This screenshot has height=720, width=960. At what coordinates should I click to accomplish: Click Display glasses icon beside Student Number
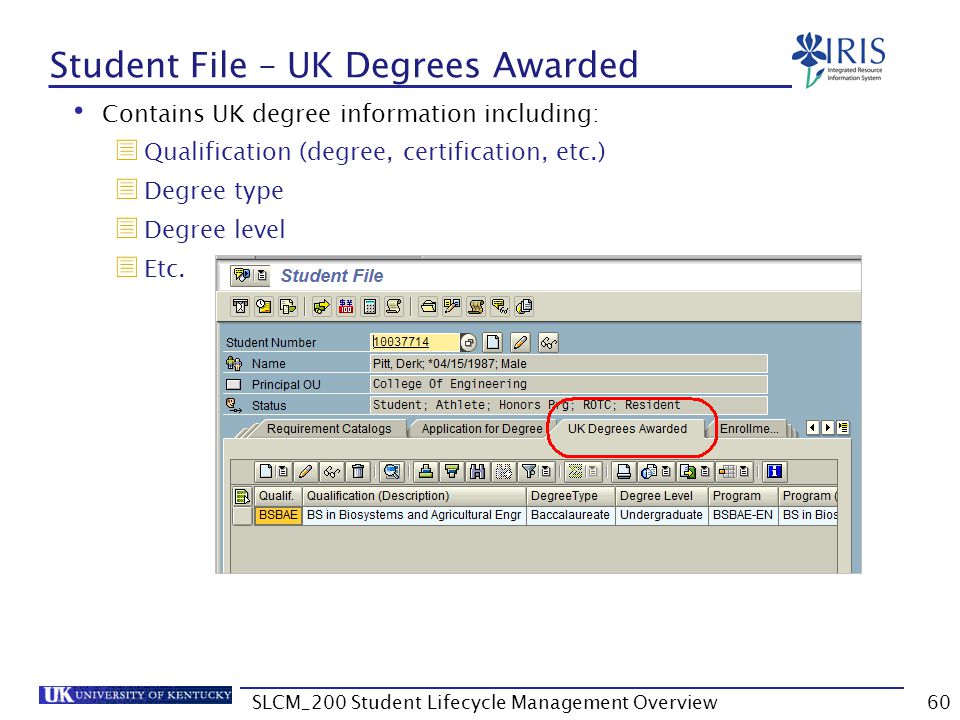click(x=549, y=342)
